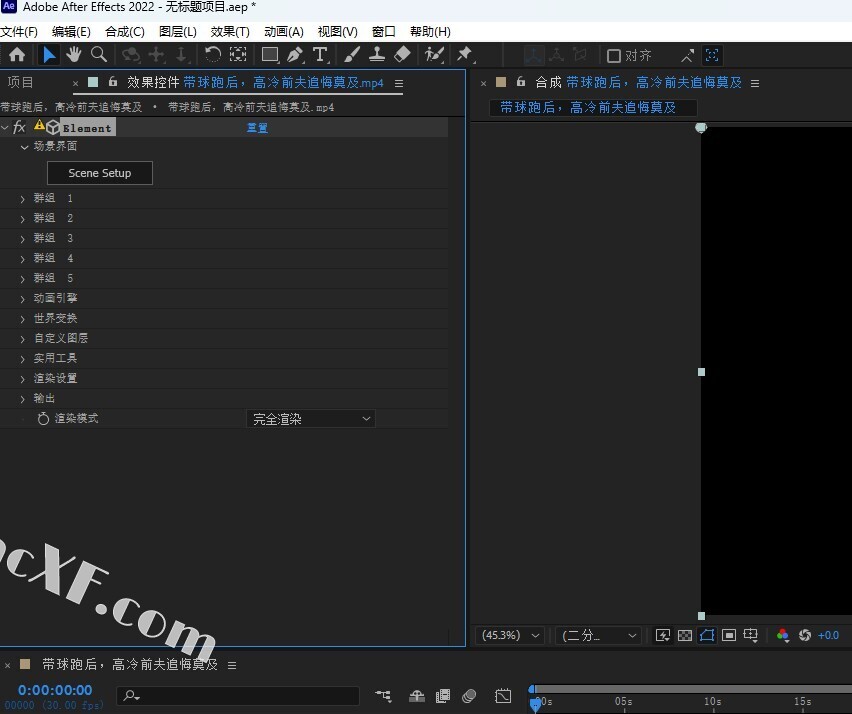Select the Rotation tool
The image size is (852, 714).
pos(213,55)
